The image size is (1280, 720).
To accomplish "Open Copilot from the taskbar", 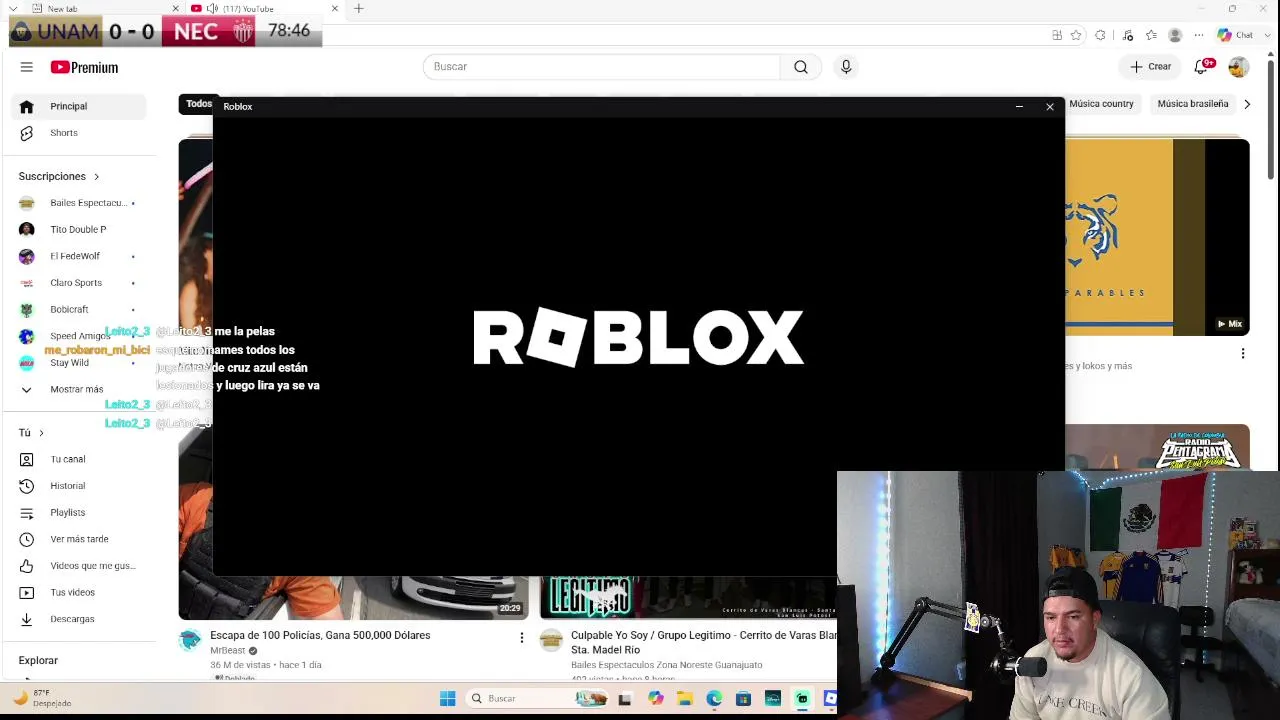I will click(x=655, y=698).
